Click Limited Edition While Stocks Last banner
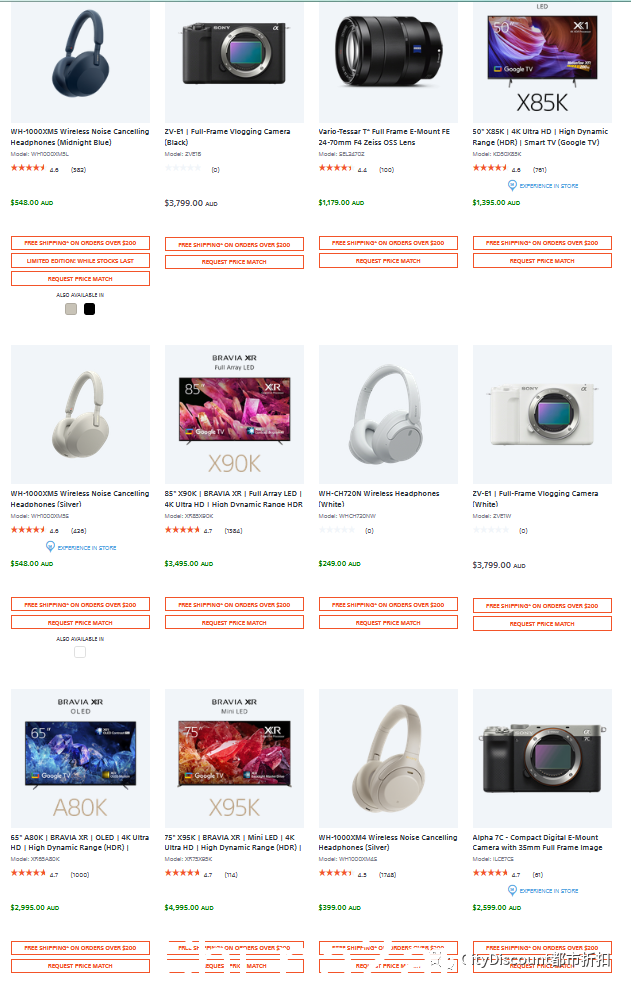This screenshot has height=988, width=631. click(80, 261)
